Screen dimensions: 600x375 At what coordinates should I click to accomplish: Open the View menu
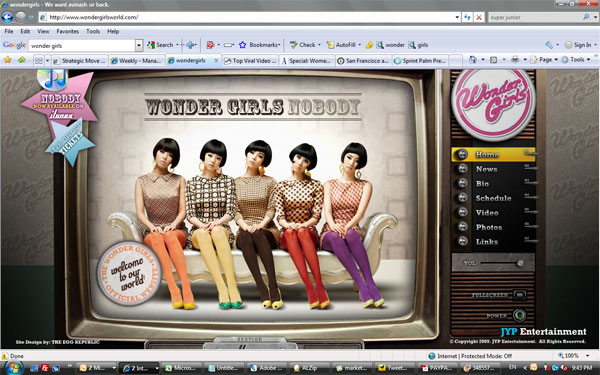click(x=43, y=31)
